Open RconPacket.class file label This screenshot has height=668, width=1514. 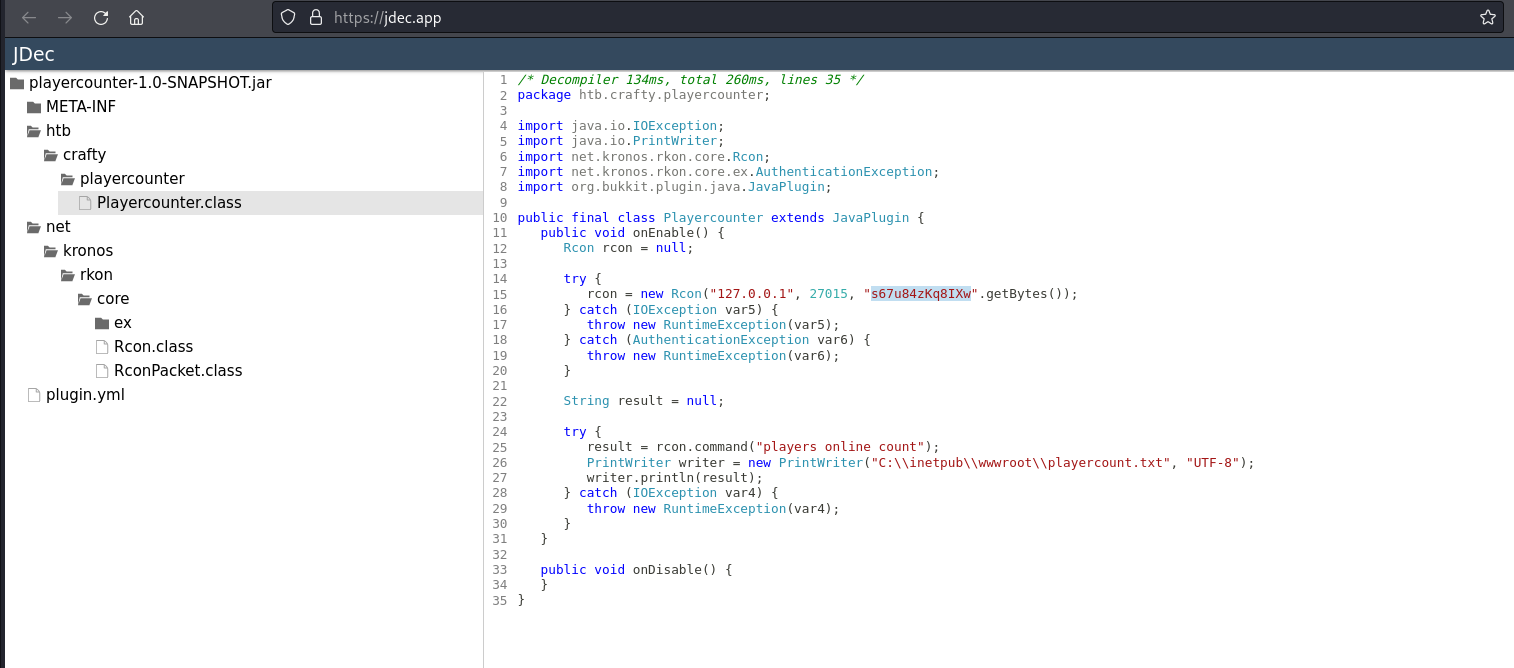coord(178,371)
